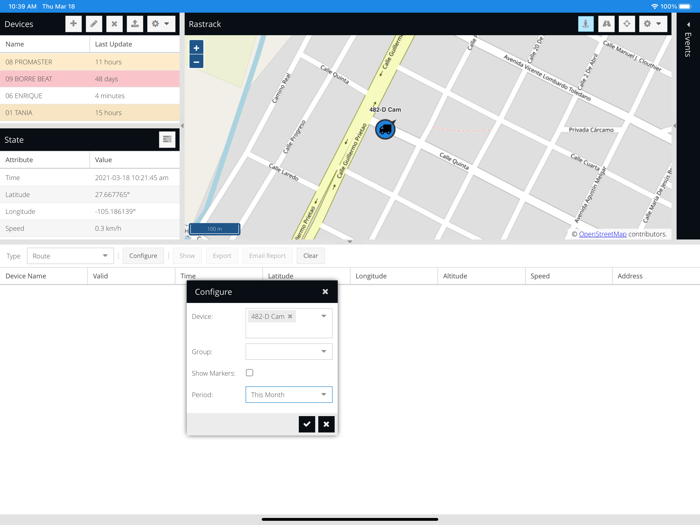Toggle the follow device icon in the Rastrack toolbar
Image resolution: width=700 pixels, height=525 pixels.
(586, 24)
